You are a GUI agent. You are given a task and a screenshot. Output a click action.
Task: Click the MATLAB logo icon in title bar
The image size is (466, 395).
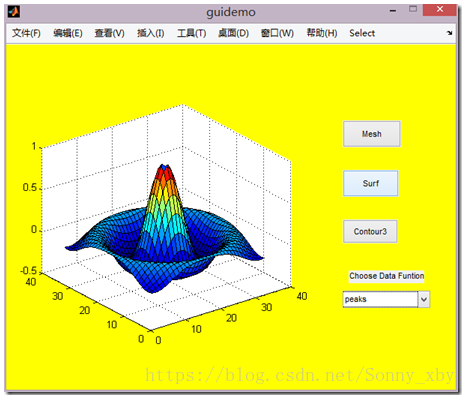point(14,12)
